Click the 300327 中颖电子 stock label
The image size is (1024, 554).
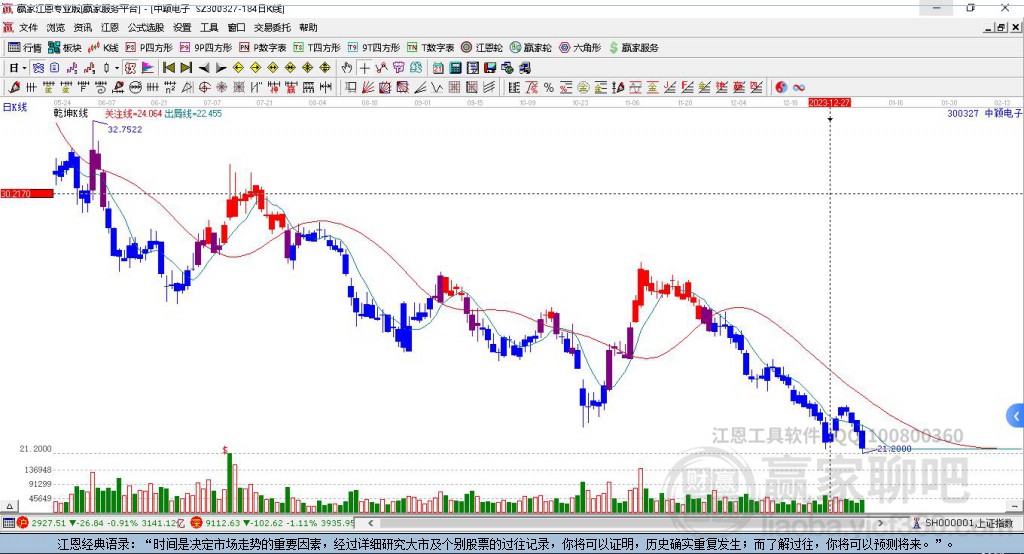point(984,114)
